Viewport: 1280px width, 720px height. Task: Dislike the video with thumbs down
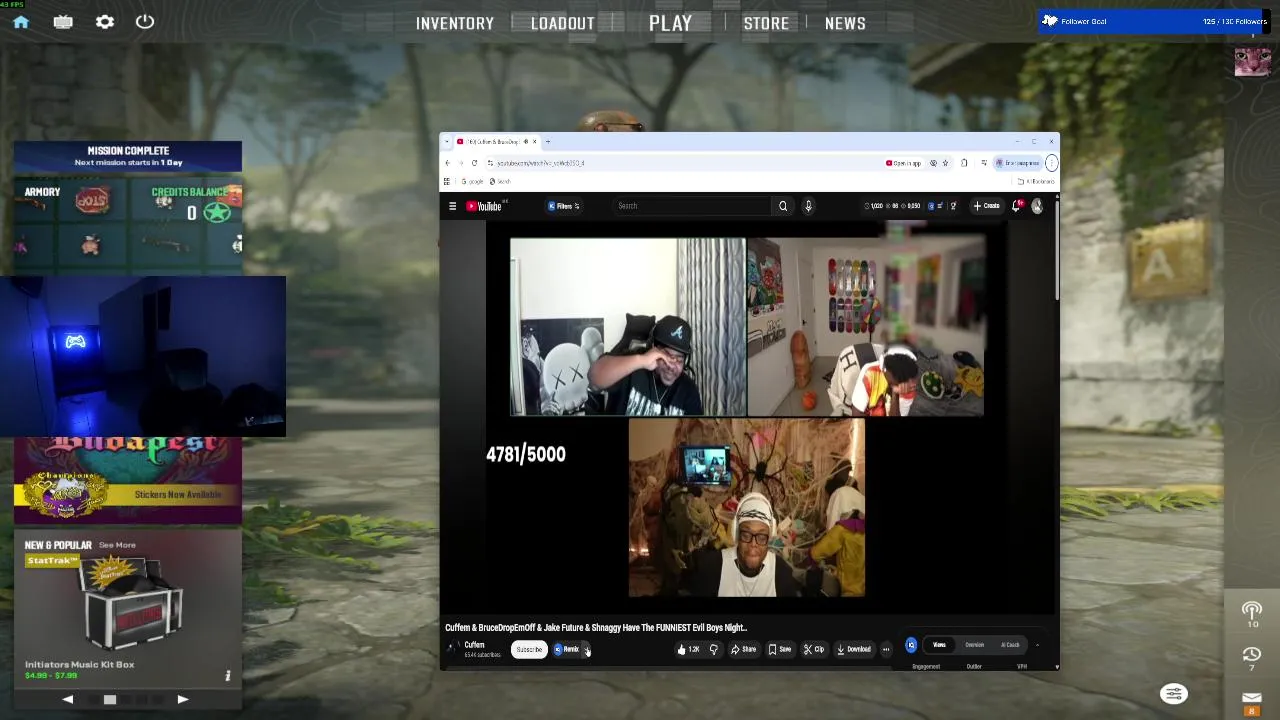pos(713,649)
